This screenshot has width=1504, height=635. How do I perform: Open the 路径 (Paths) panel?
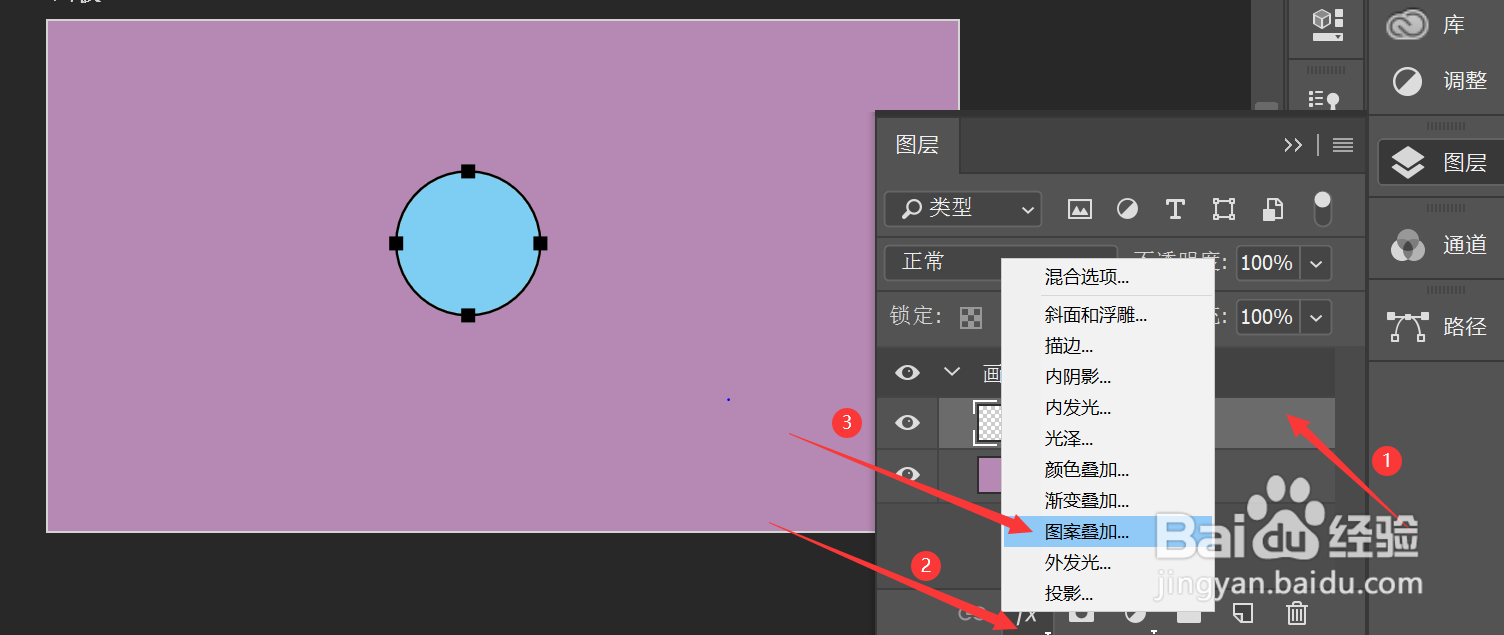pyautogui.click(x=1436, y=326)
